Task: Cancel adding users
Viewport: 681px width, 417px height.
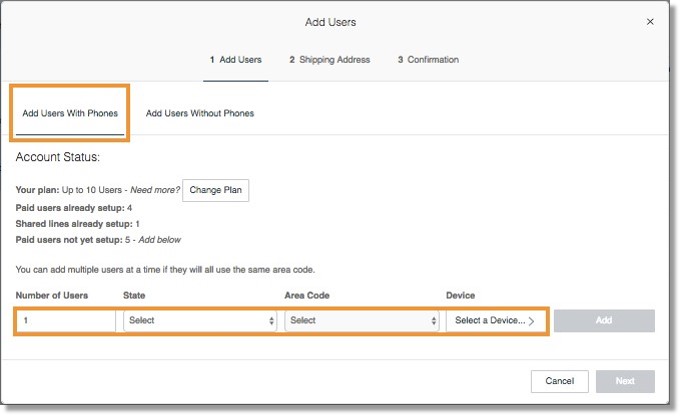Action: (x=559, y=381)
